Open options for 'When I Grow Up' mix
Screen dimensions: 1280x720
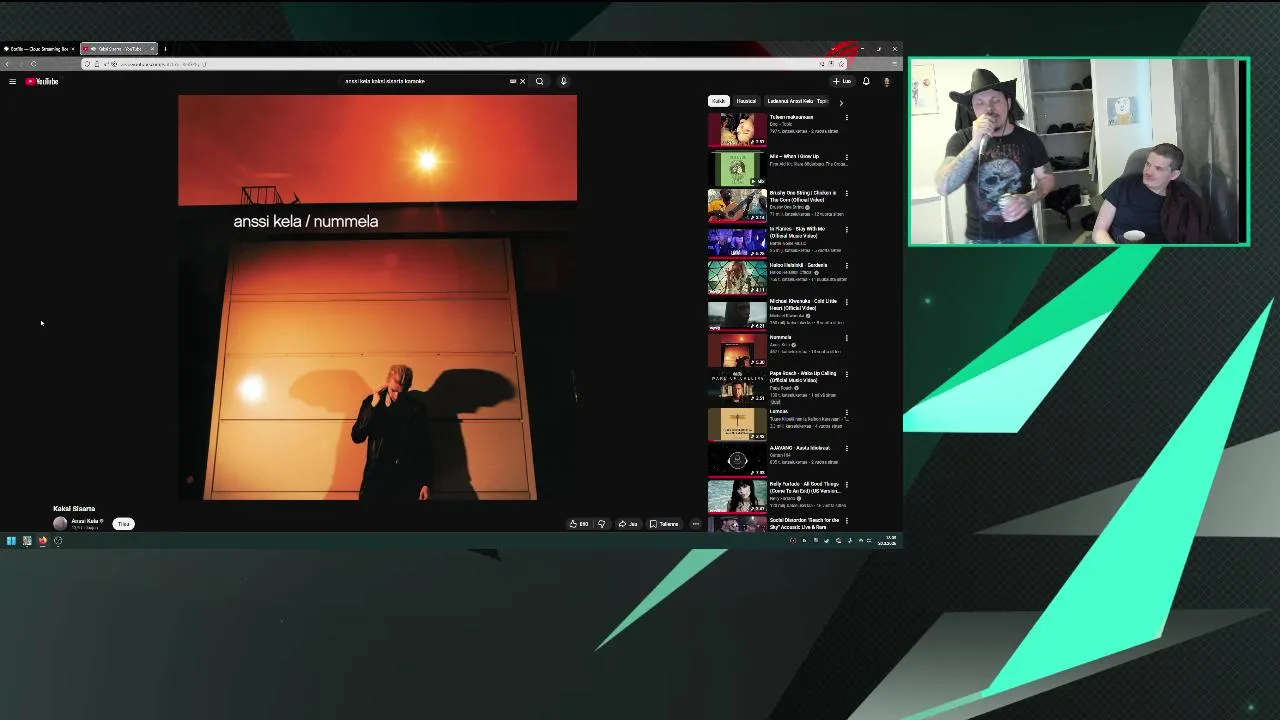click(x=847, y=157)
